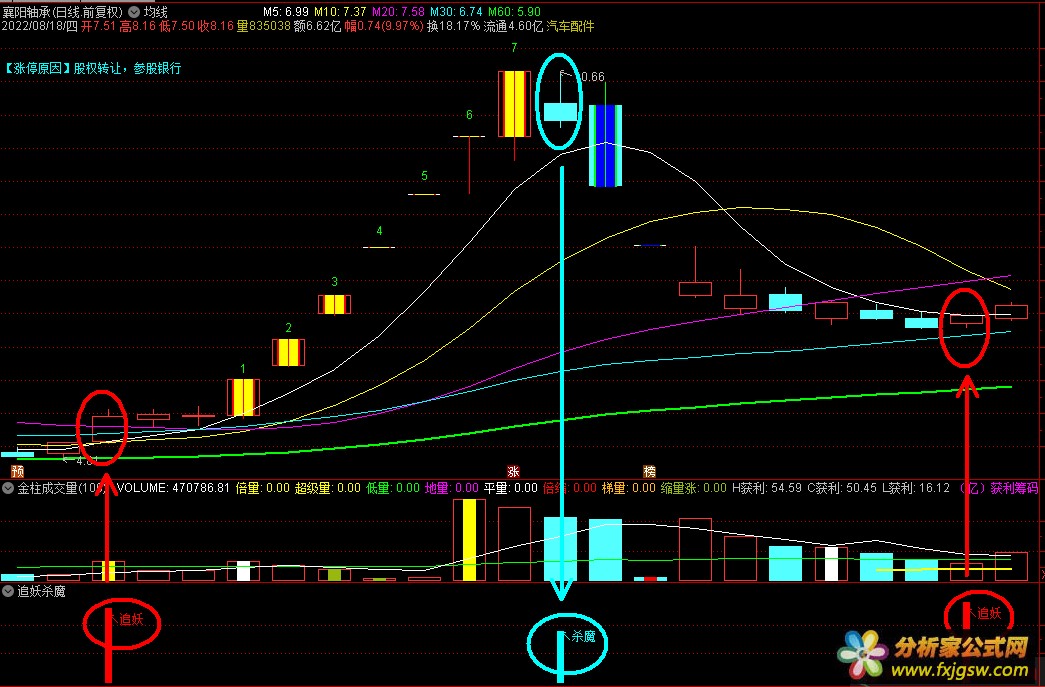Viewport: 1045px width, 687px height.
Task: Select the M60: 5.90 average value
Action: pos(514,12)
